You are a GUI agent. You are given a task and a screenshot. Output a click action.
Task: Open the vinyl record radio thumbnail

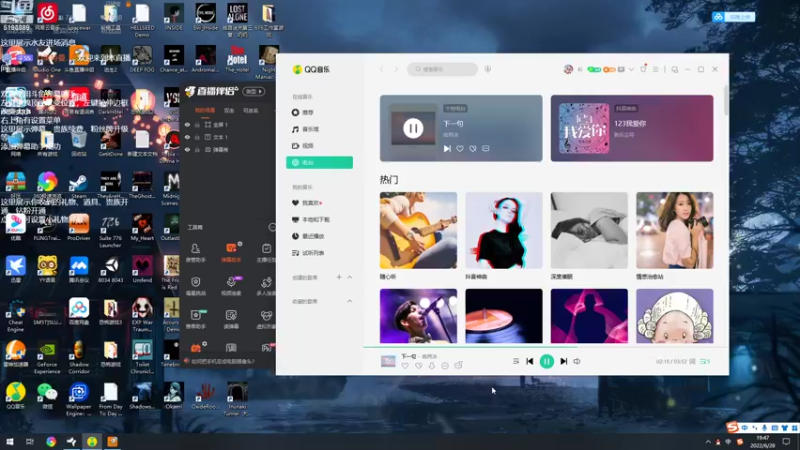point(504,316)
